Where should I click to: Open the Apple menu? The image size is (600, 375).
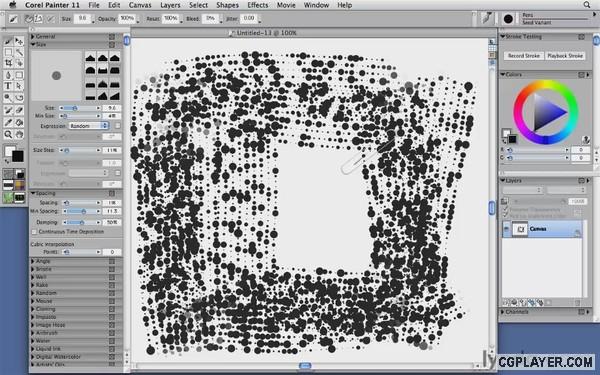pos(13,5)
